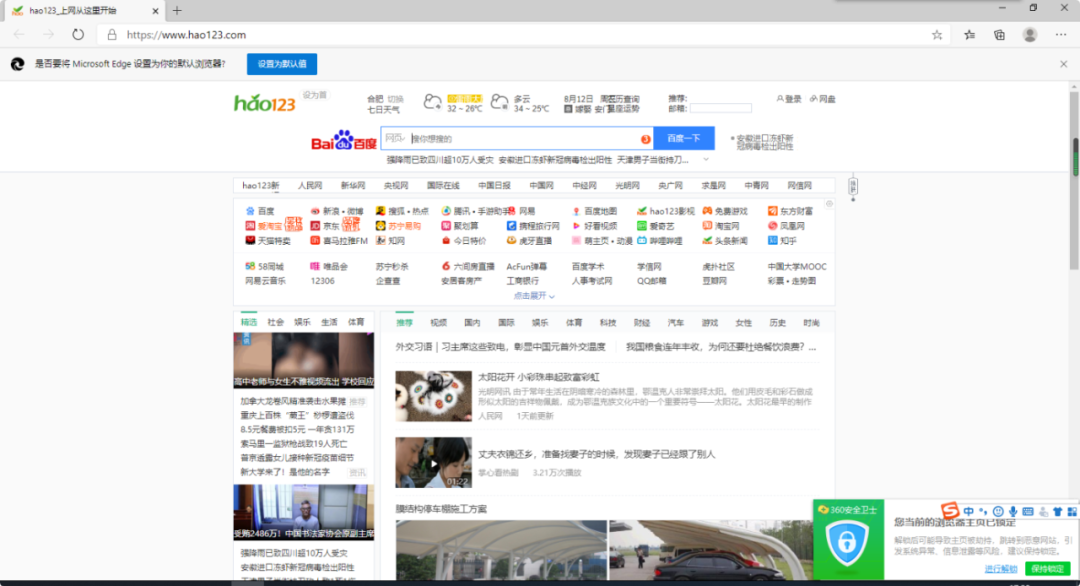The width and height of the screenshot is (1080, 586).
Task: Click the hao123 logo
Action: pos(264,103)
